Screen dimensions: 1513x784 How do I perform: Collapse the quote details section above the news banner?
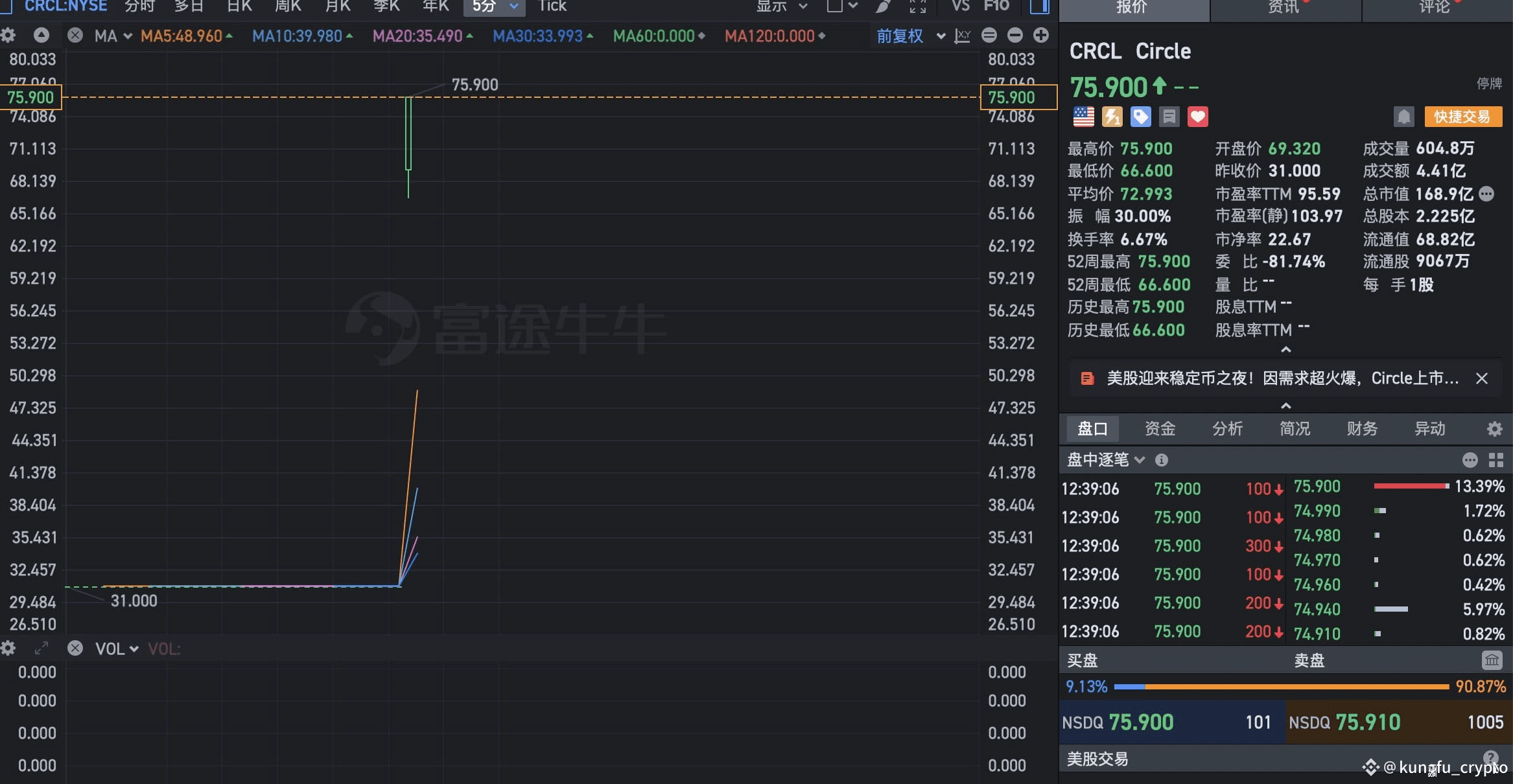point(1286,350)
